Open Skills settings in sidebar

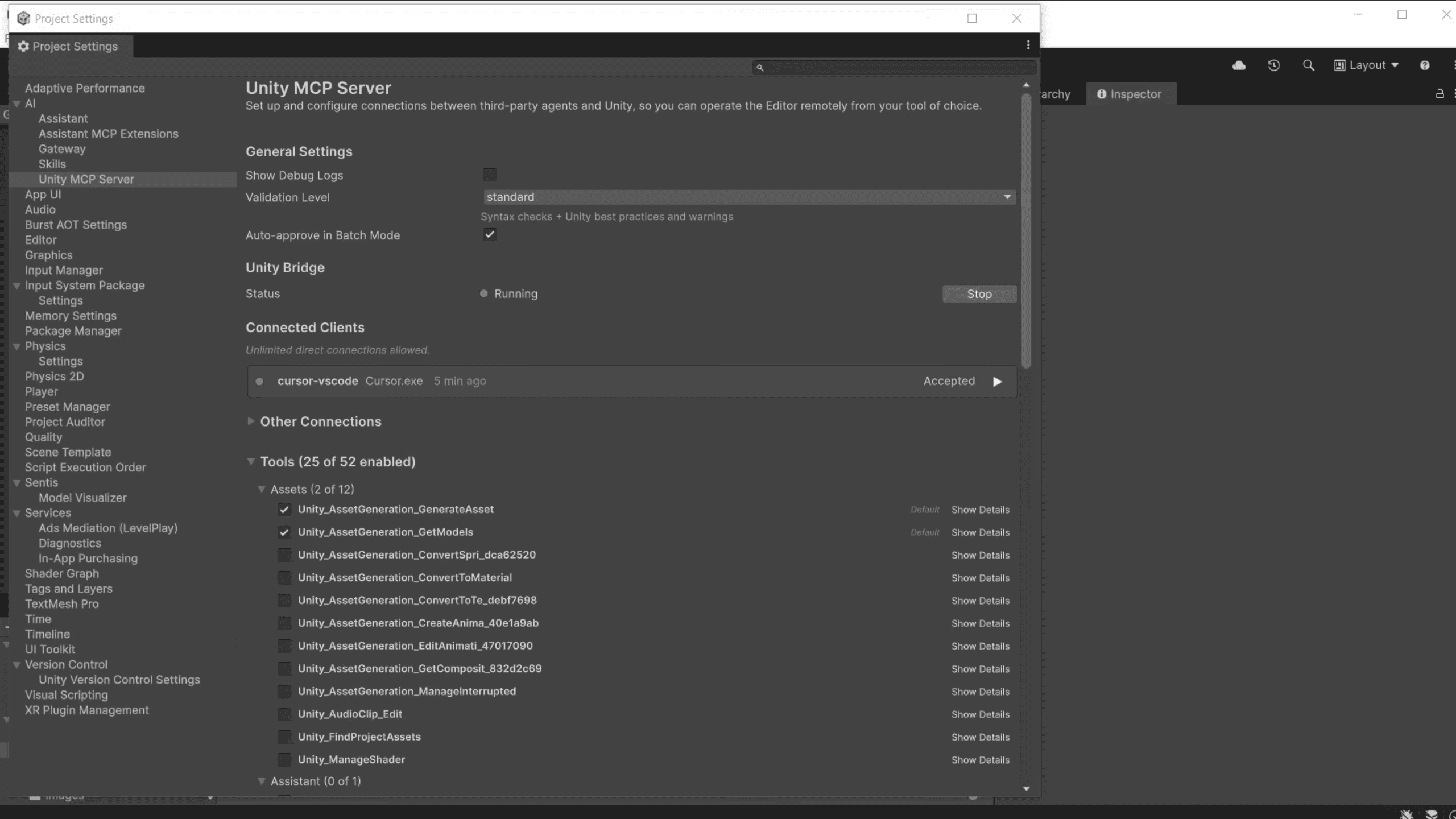click(52, 164)
